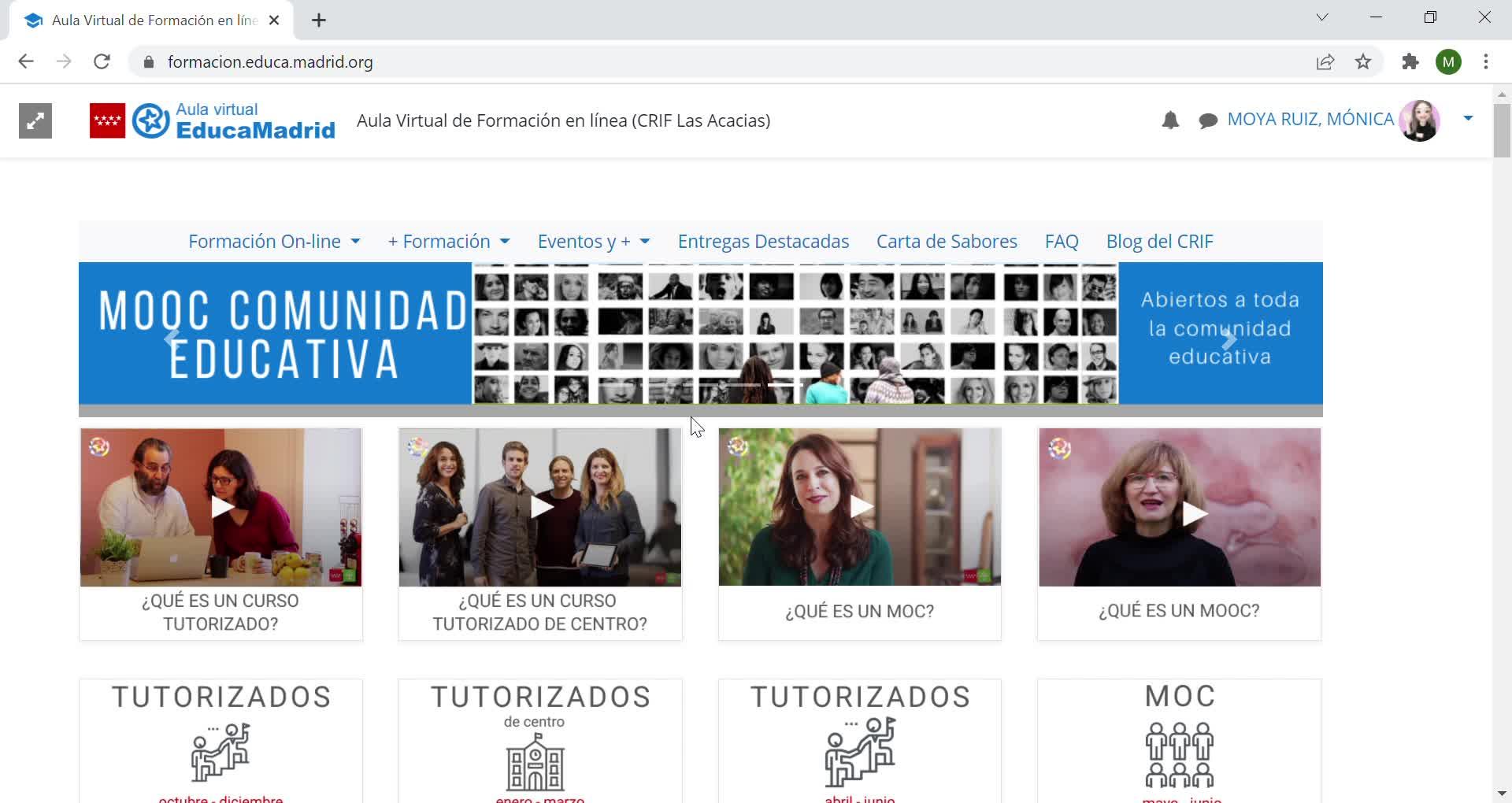Open the browser extensions puzzle icon
Viewport: 1512px width, 803px height.
click(1410, 61)
